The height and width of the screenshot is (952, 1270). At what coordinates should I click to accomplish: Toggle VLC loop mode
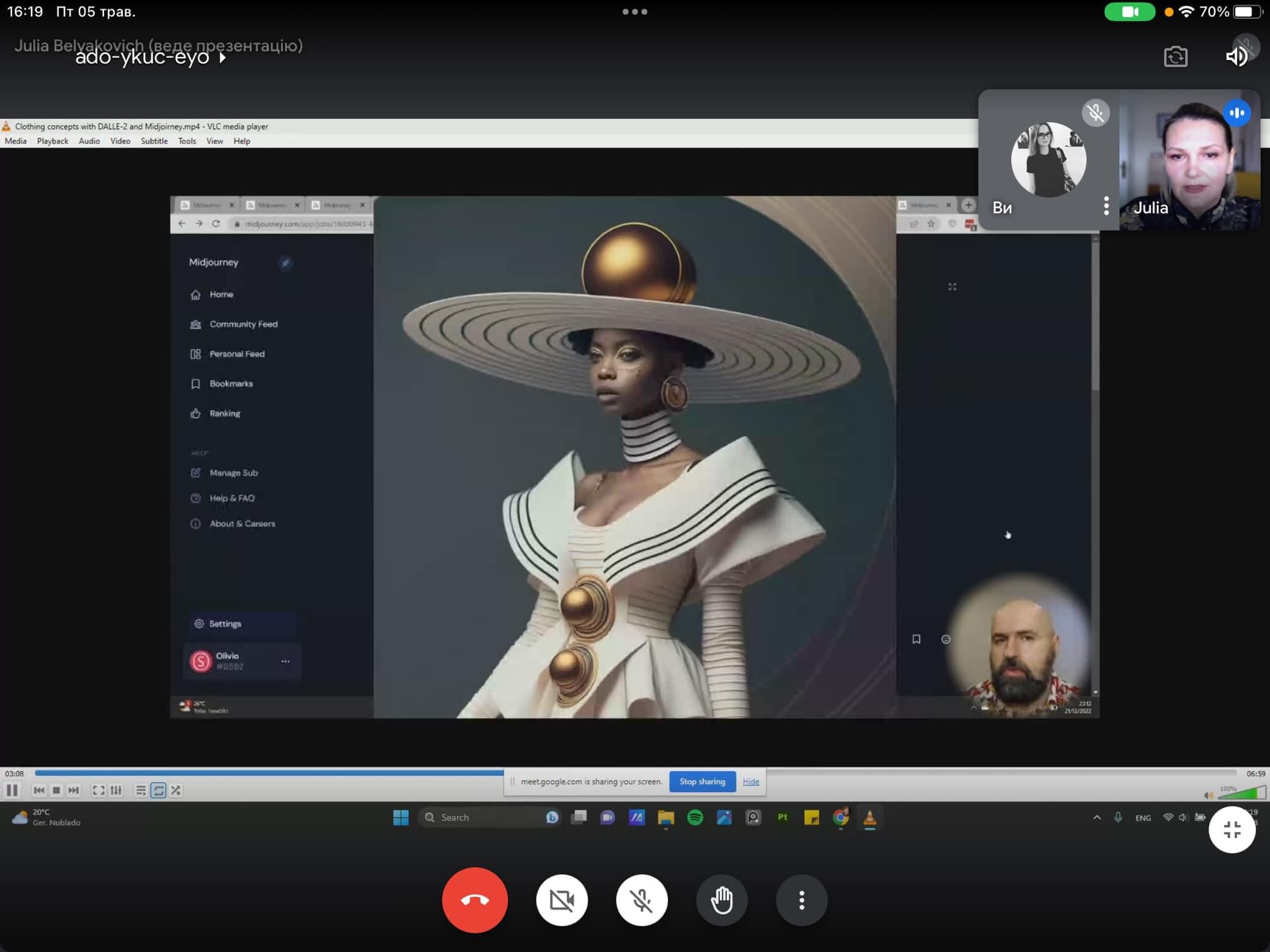[x=159, y=790]
